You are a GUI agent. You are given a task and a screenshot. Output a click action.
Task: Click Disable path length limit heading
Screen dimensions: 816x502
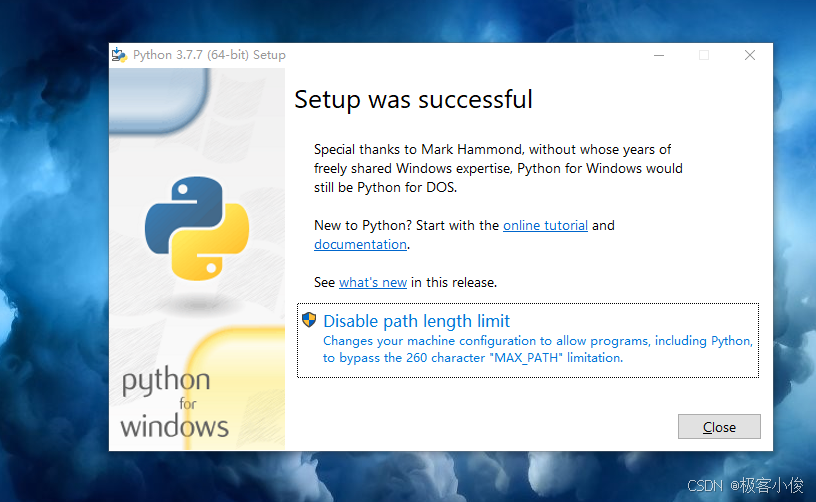[x=416, y=321]
